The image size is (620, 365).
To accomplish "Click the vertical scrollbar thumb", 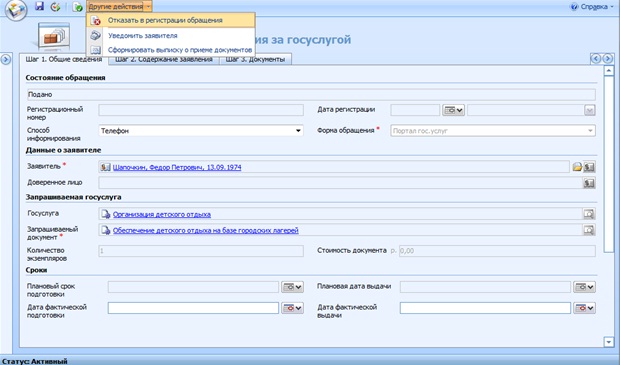I will [x=609, y=164].
